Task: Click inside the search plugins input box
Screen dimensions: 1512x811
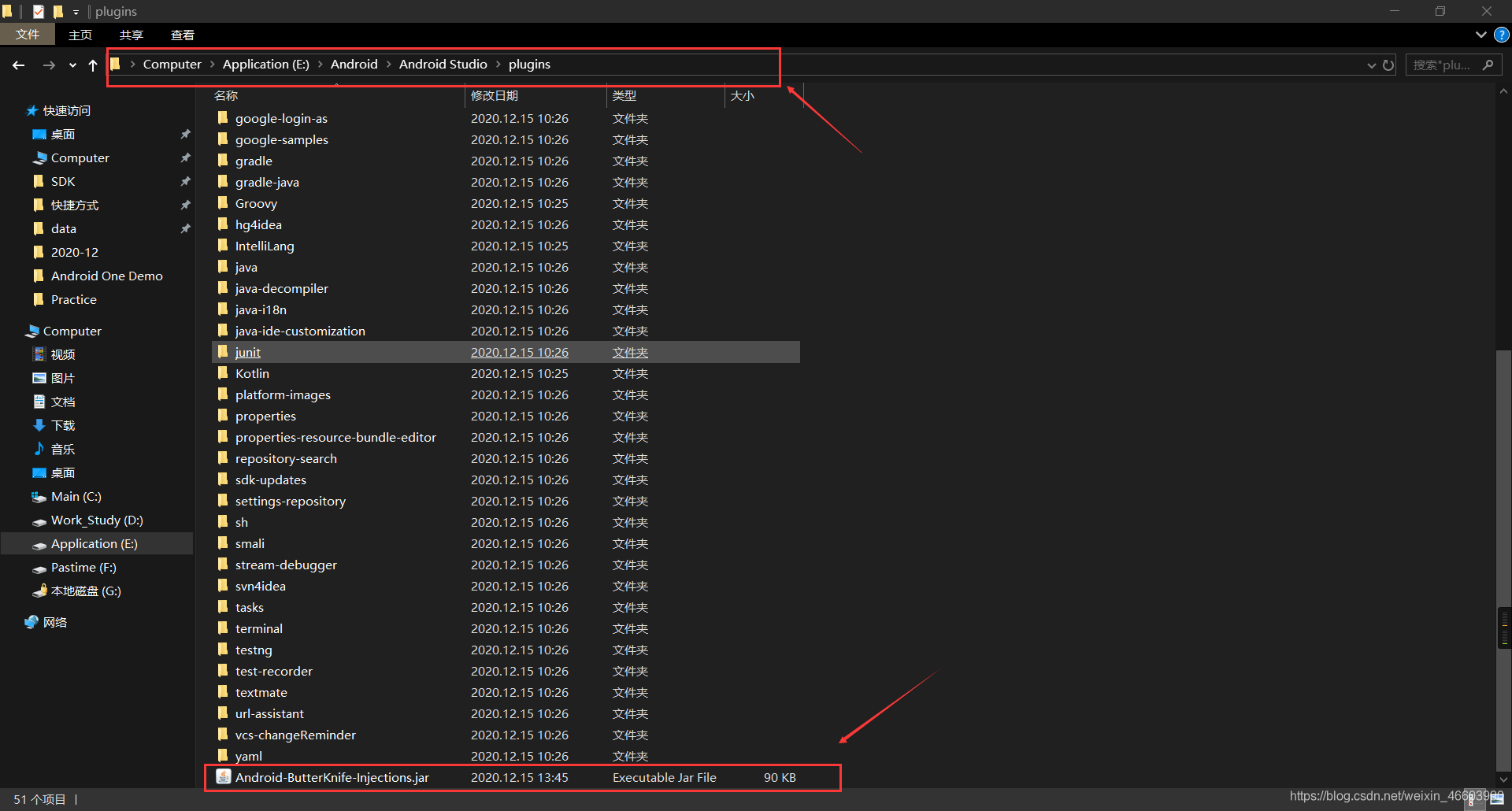Action: 1445,64
